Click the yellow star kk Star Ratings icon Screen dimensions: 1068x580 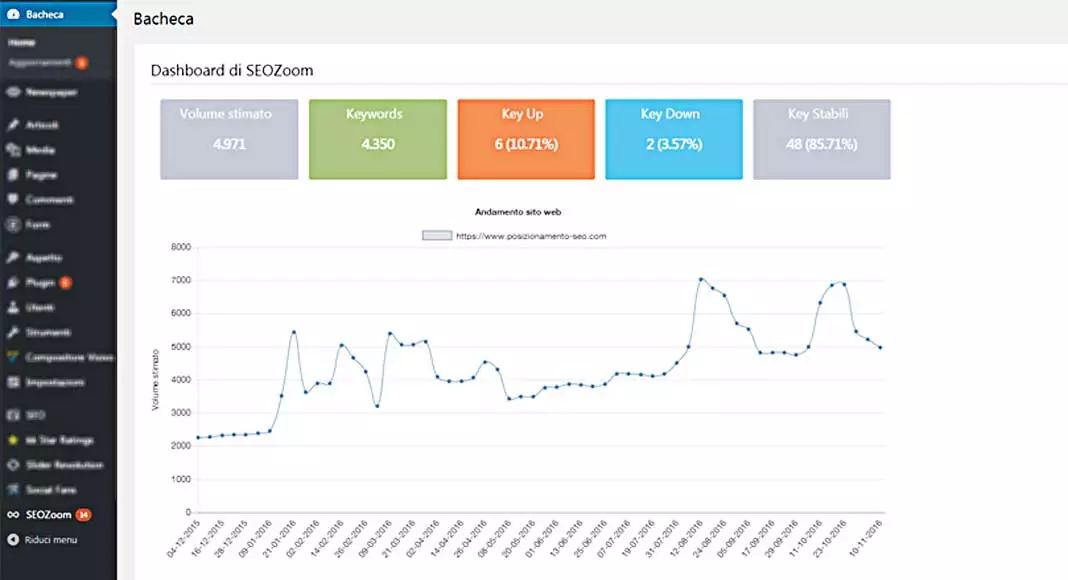coord(13,440)
